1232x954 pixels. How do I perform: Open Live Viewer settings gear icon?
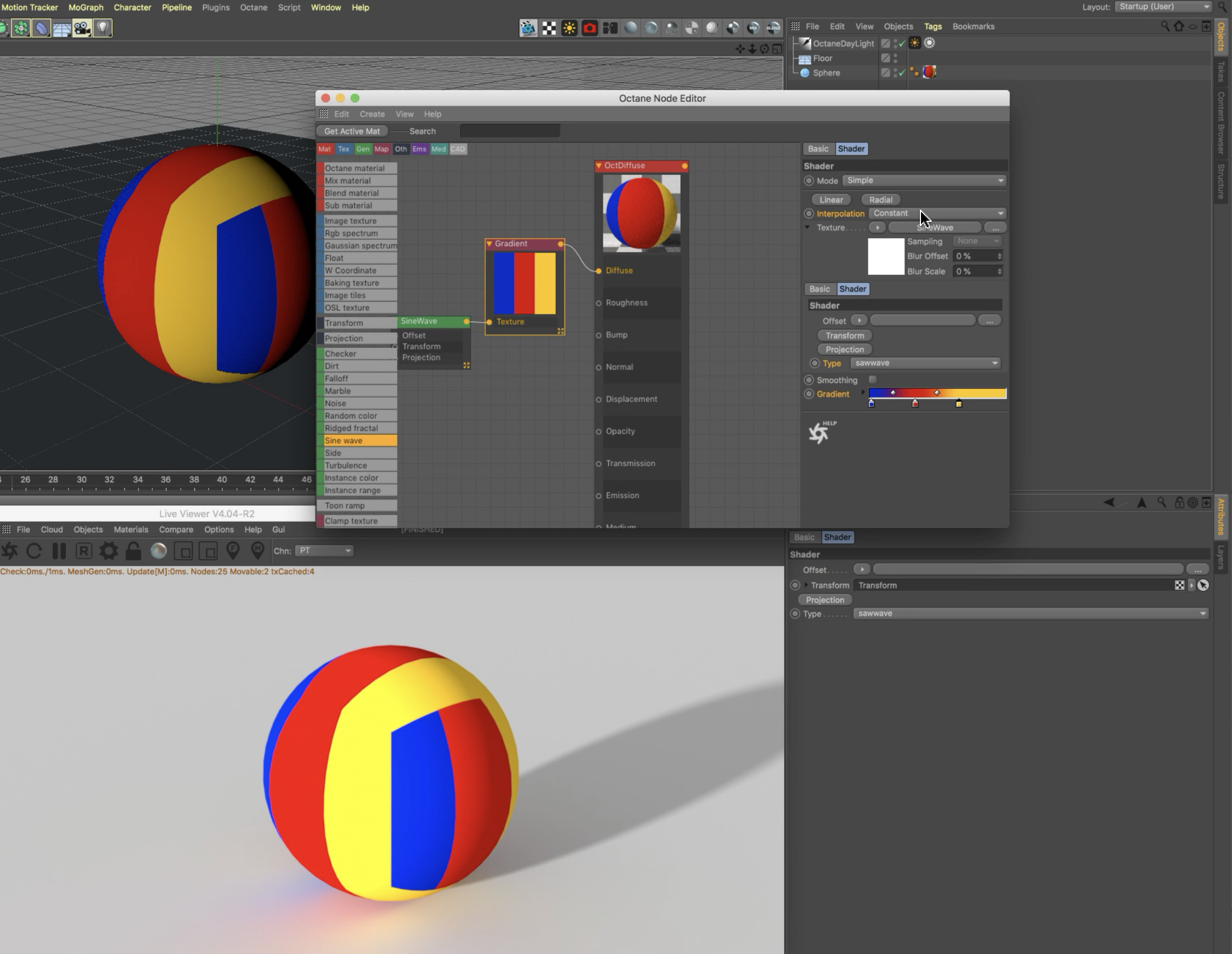tap(108, 550)
